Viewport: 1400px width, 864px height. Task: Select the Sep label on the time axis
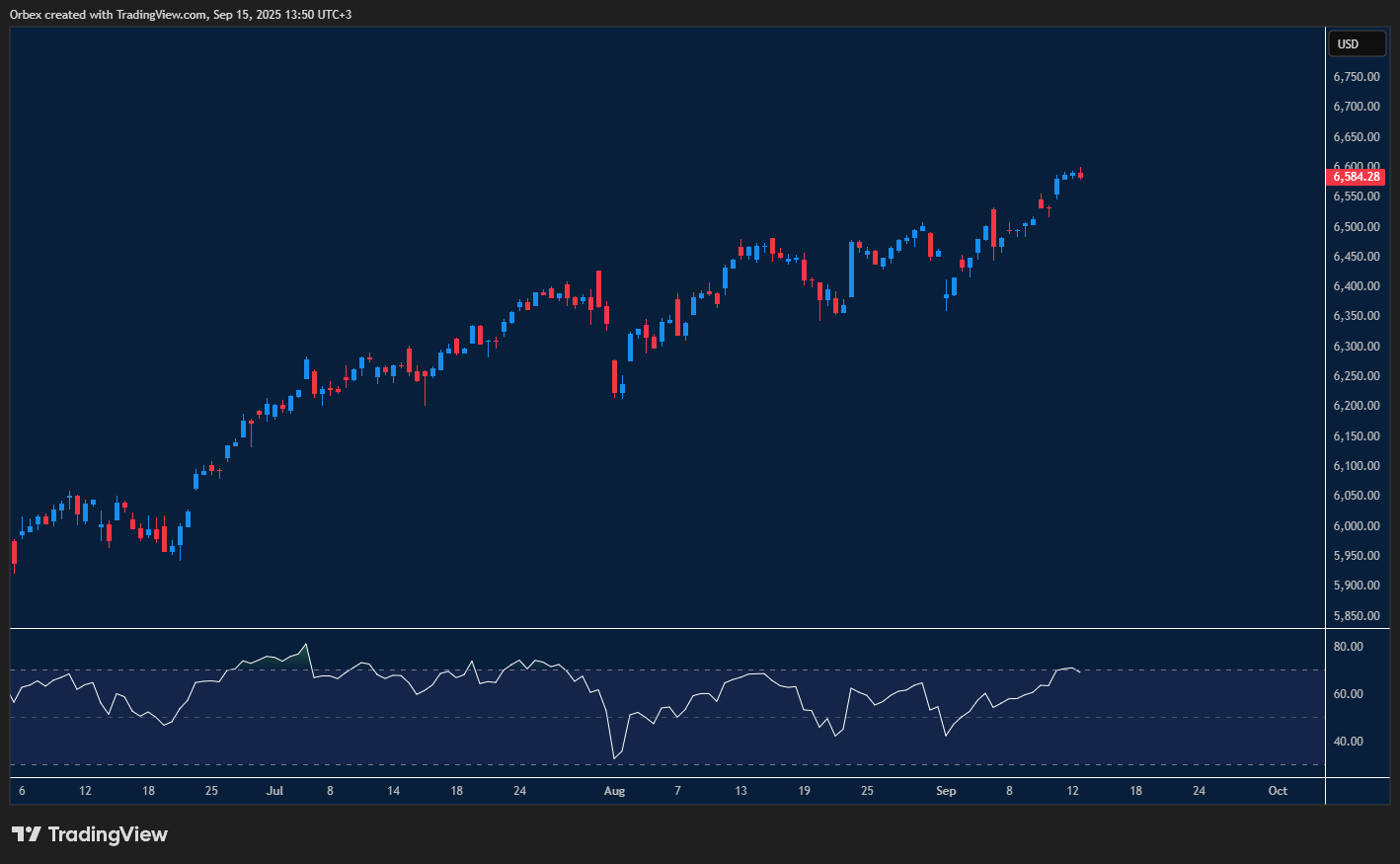tap(945, 791)
